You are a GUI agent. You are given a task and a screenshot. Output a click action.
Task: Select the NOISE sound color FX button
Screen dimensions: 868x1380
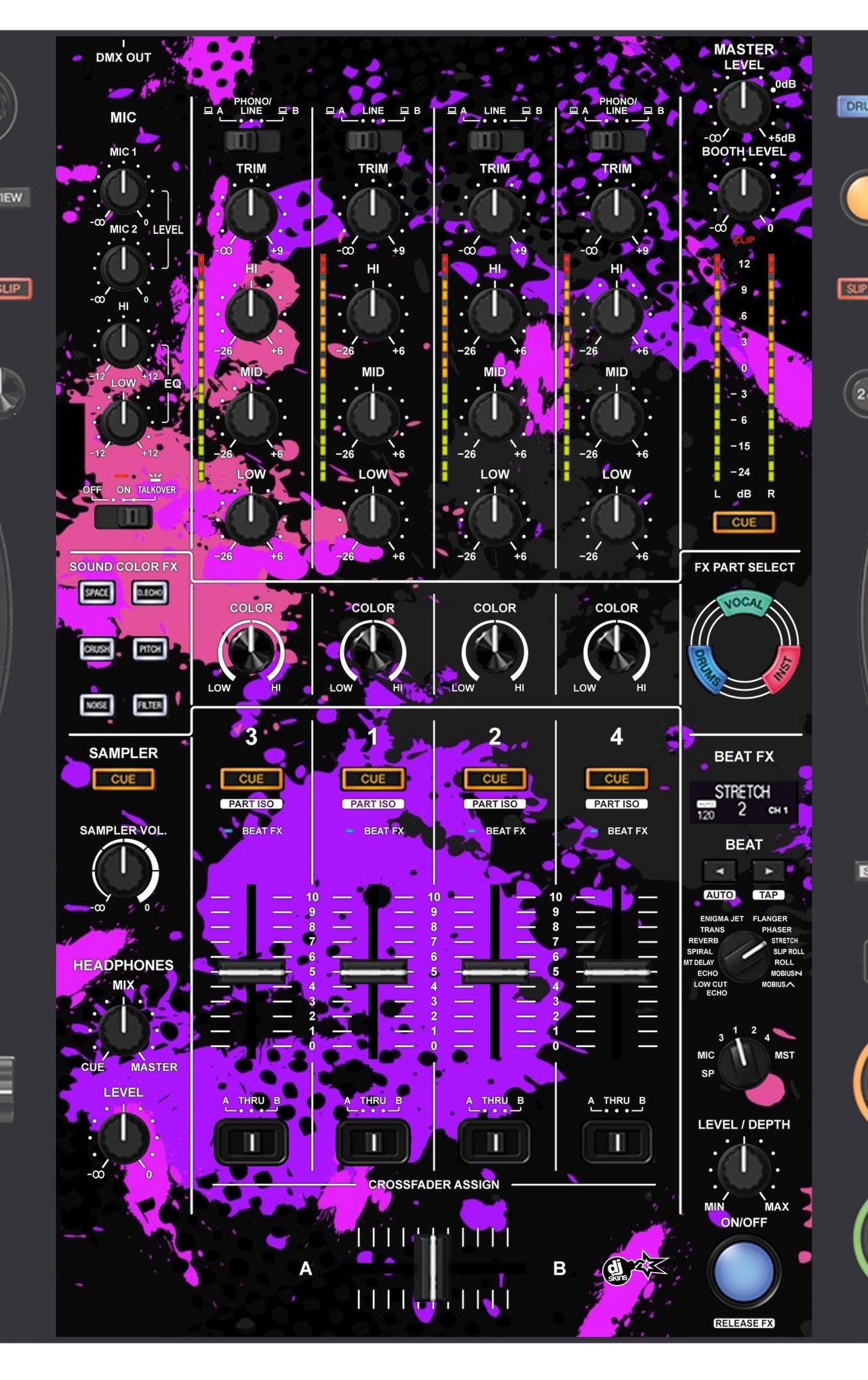[96, 705]
